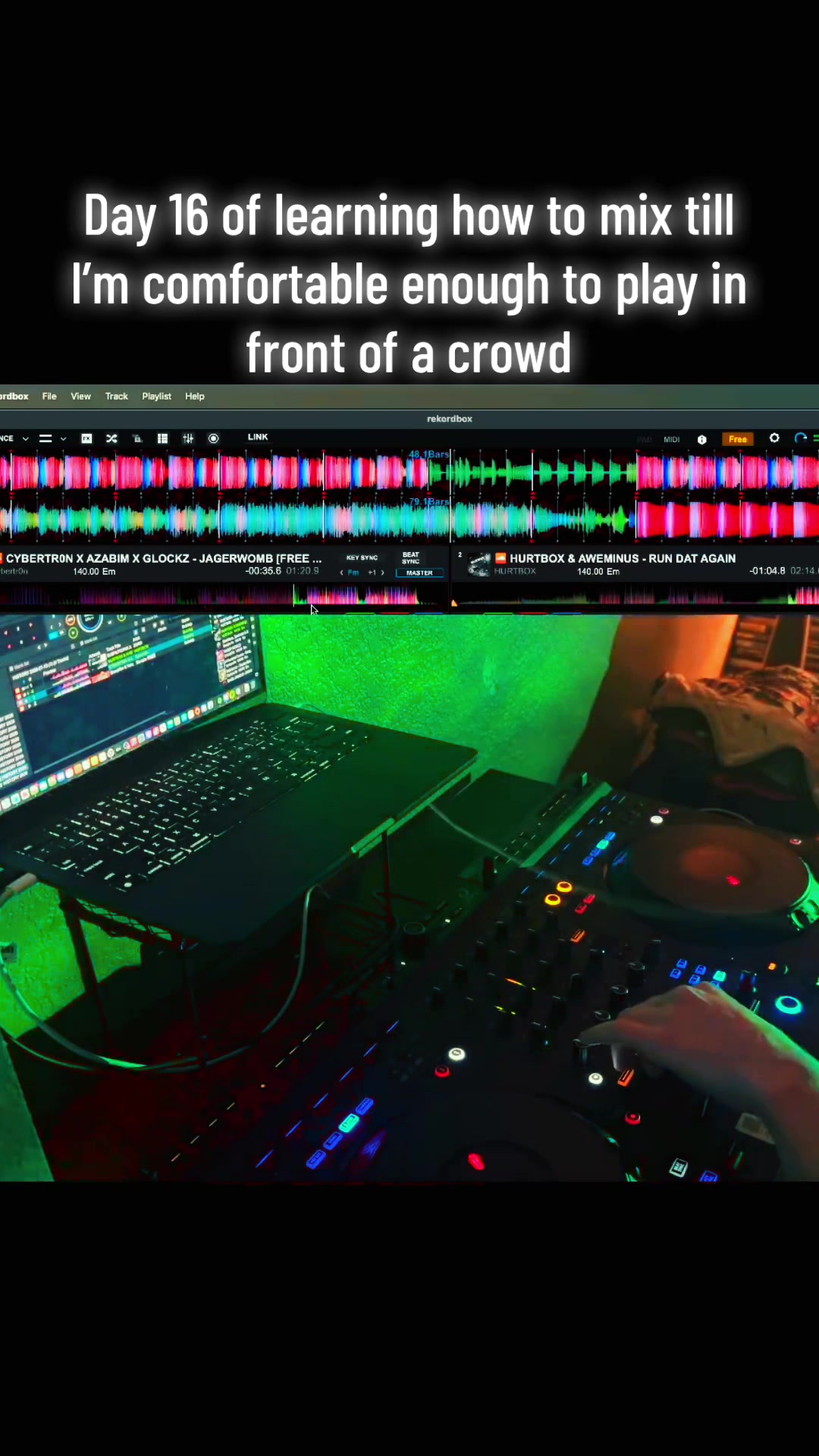Viewport: 819px width, 1456px height.
Task: Expand the deck layout dropdown chevron
Action: click(63, 438)
